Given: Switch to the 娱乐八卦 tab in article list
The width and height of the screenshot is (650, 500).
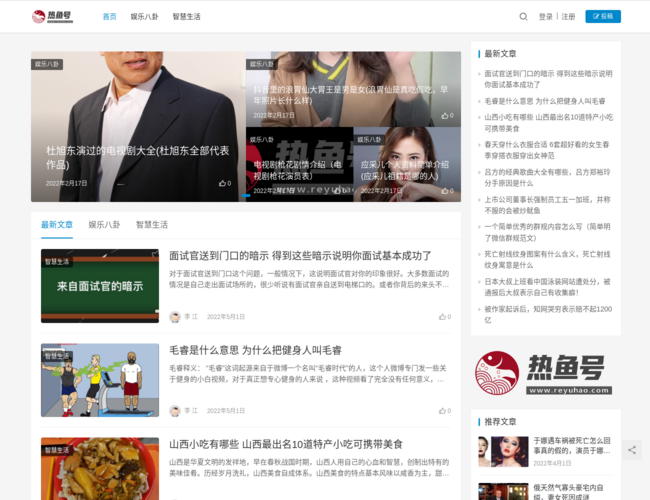Looking at the screenshot, I should tap(104, 225).
